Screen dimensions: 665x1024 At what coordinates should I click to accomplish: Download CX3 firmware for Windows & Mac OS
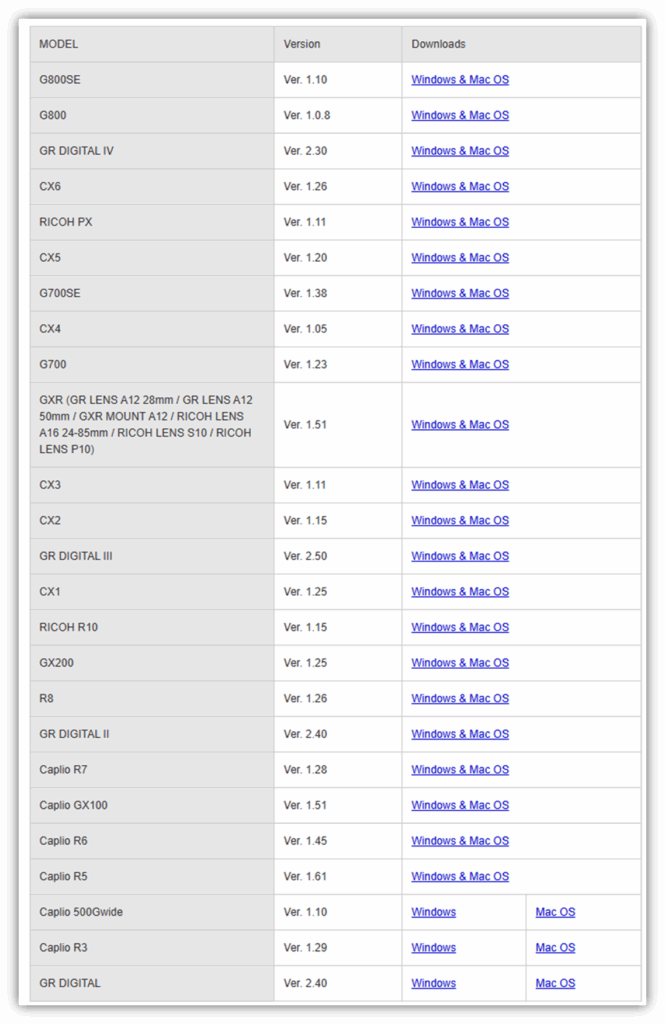(x=460, y=485)
